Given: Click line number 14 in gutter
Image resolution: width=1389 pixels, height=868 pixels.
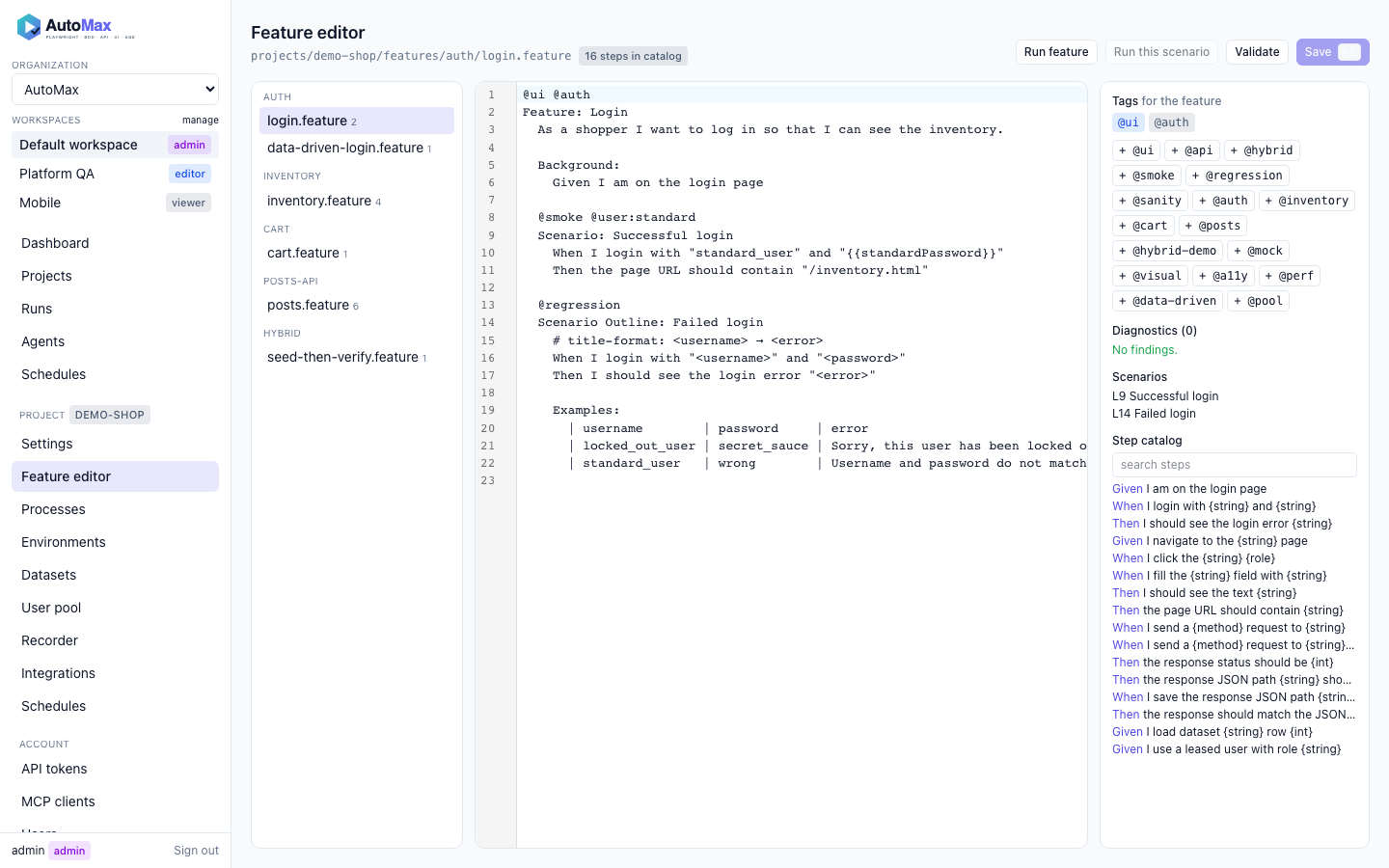Looking at the screenshot, I should click(x=488, y=323).
